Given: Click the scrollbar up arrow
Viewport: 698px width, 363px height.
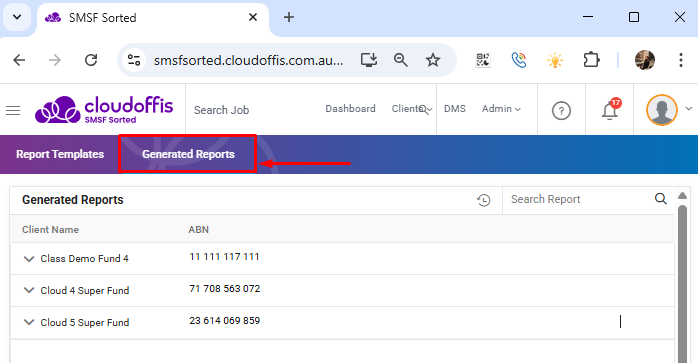Looking at the screenshot, I should point(682,196).
